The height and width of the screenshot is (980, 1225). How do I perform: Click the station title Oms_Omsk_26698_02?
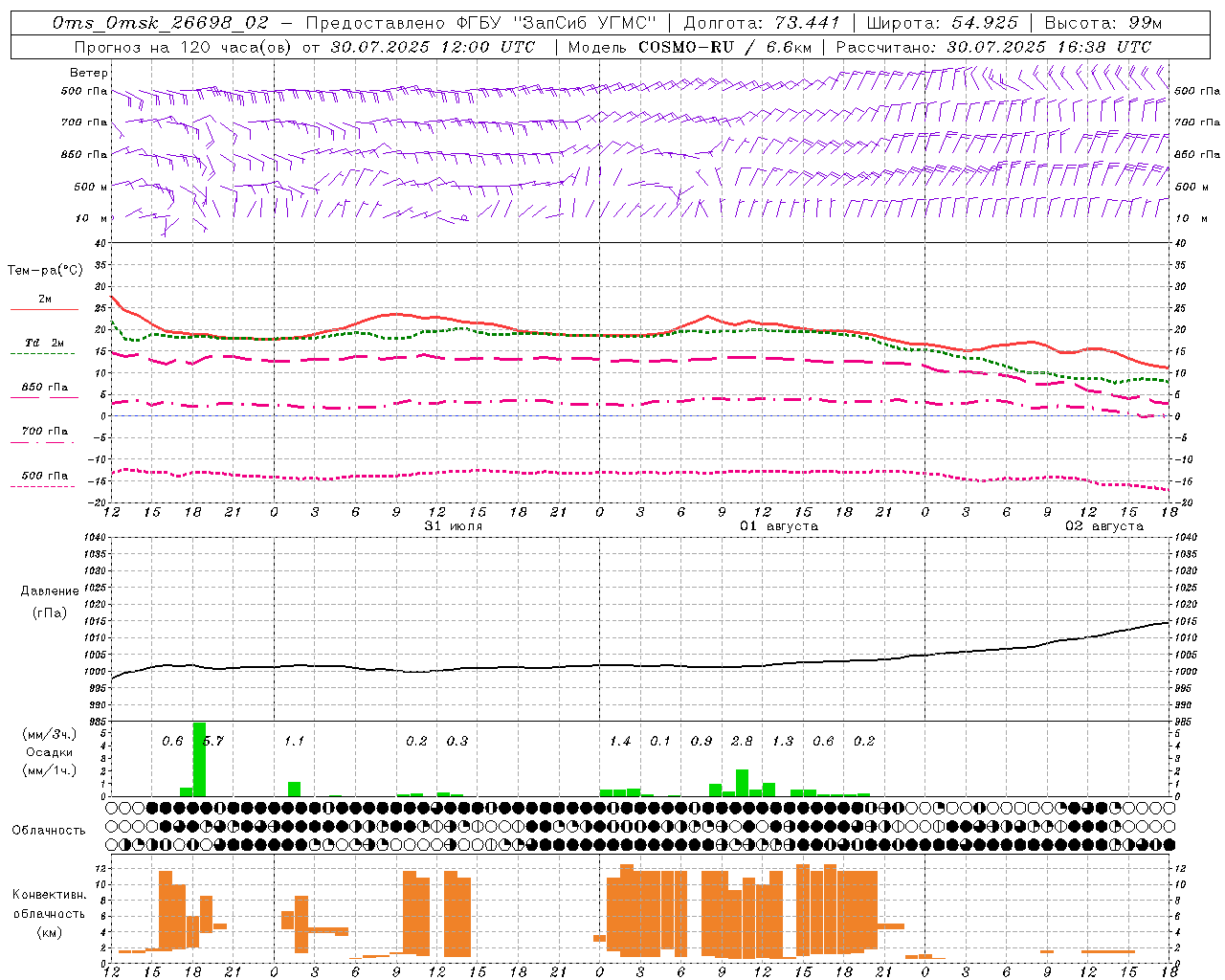161,23
